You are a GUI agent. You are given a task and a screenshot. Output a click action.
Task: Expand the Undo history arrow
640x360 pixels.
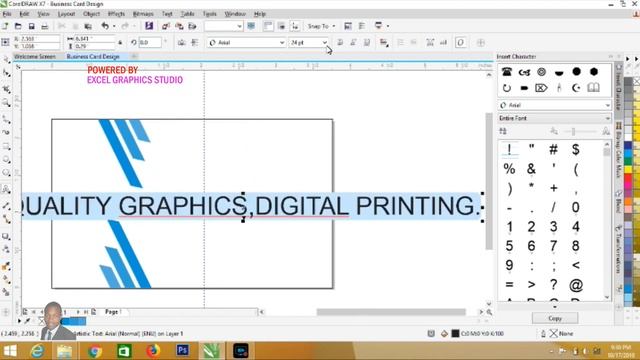click(x=114, y=26)
